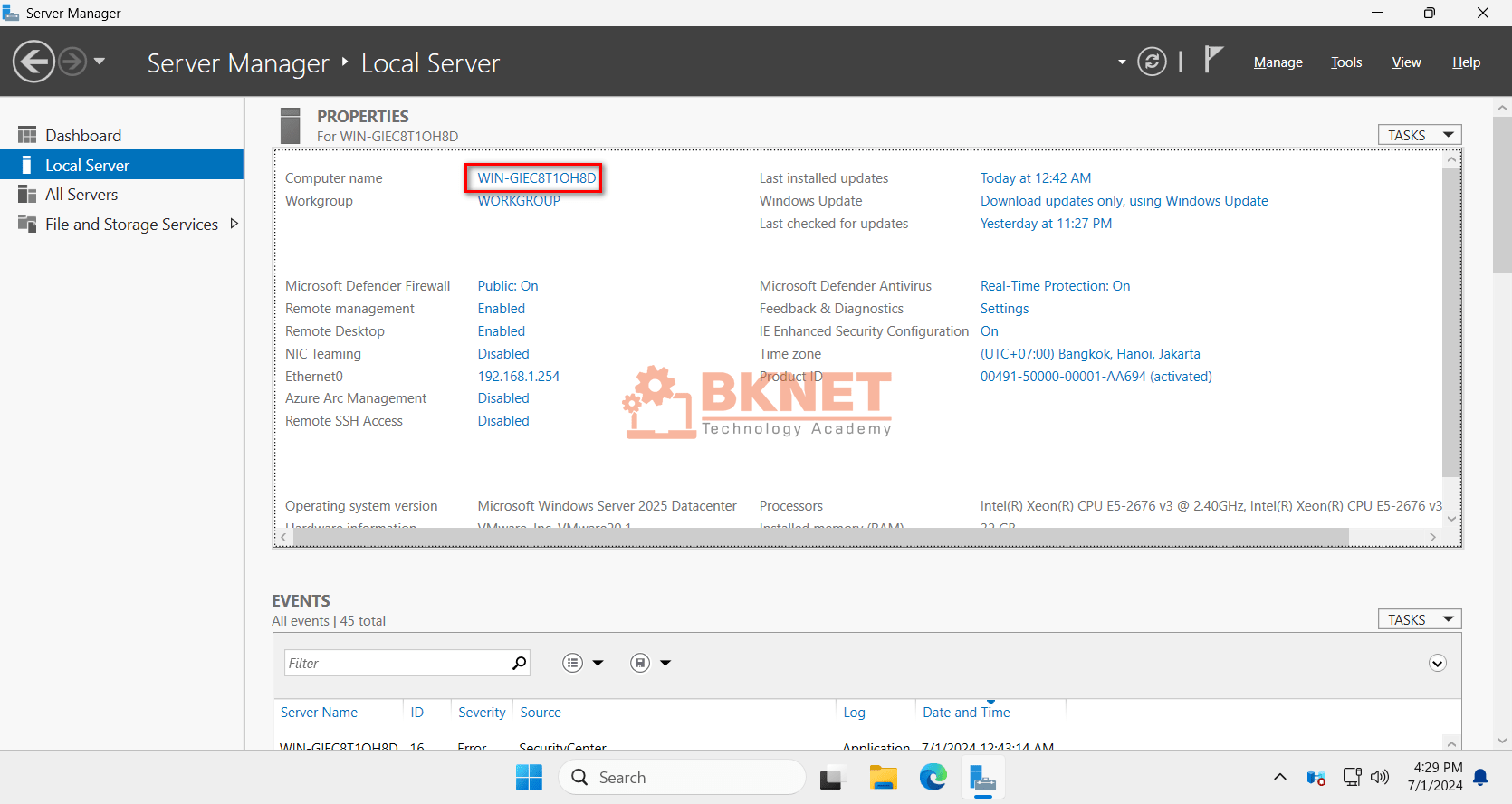
Task: Open File Explorer from taskbar
Action: (x=883, y=778)
